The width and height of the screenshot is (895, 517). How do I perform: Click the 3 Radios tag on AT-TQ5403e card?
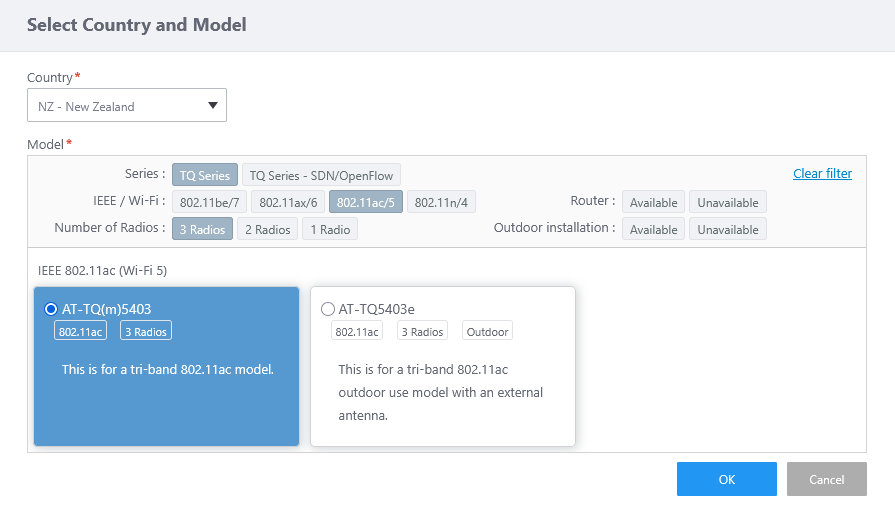(x=422, y=331)
